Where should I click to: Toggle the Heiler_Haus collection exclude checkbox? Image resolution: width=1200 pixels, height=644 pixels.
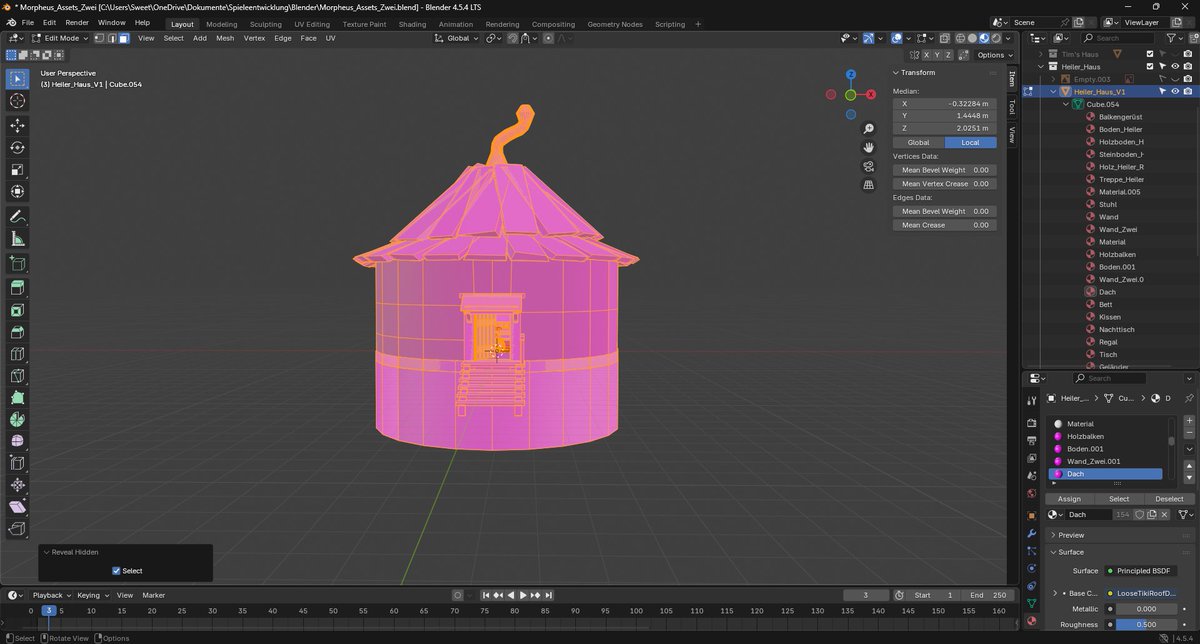1150,66
